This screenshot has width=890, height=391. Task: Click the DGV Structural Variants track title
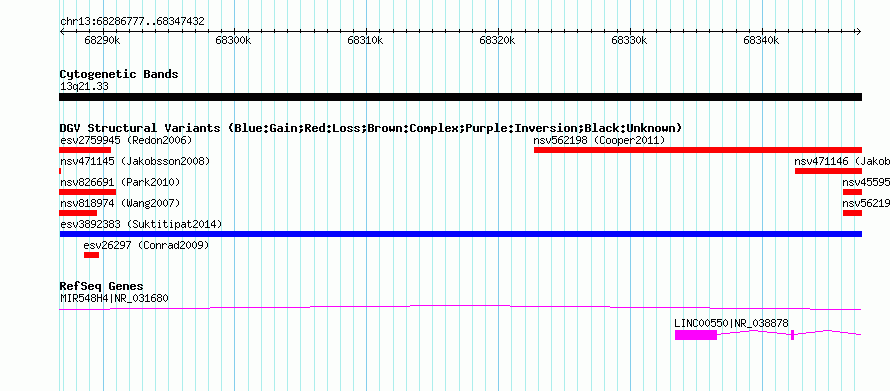click(x=371, y=128)
